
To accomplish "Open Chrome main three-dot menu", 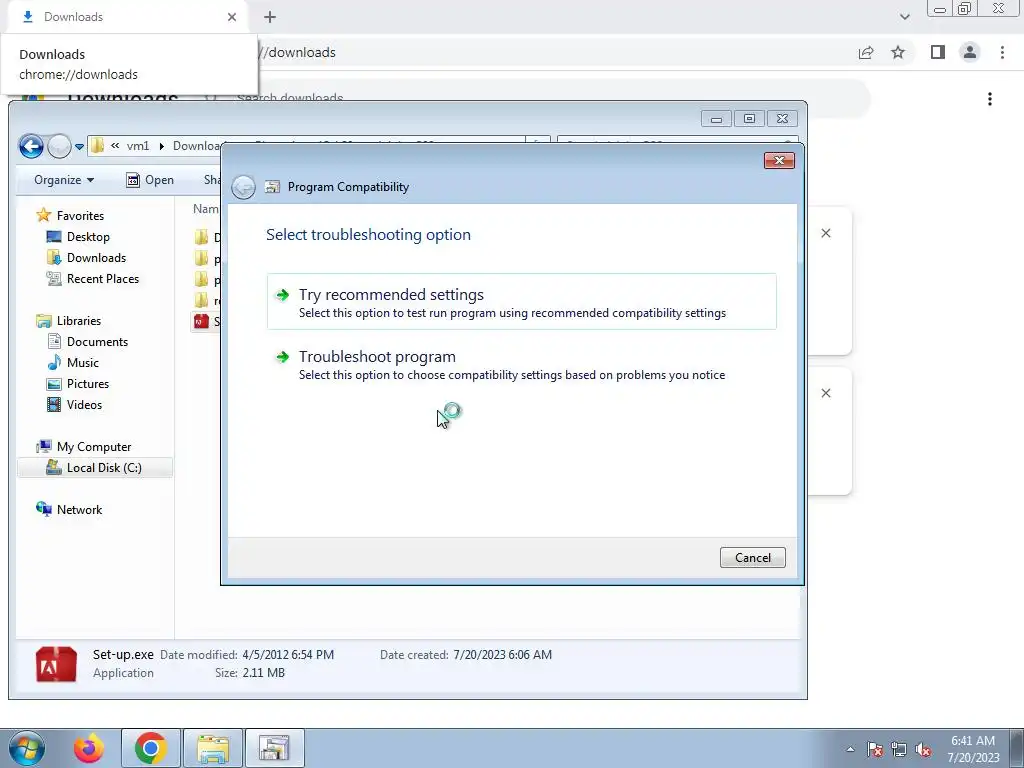I will [1002, 52].
